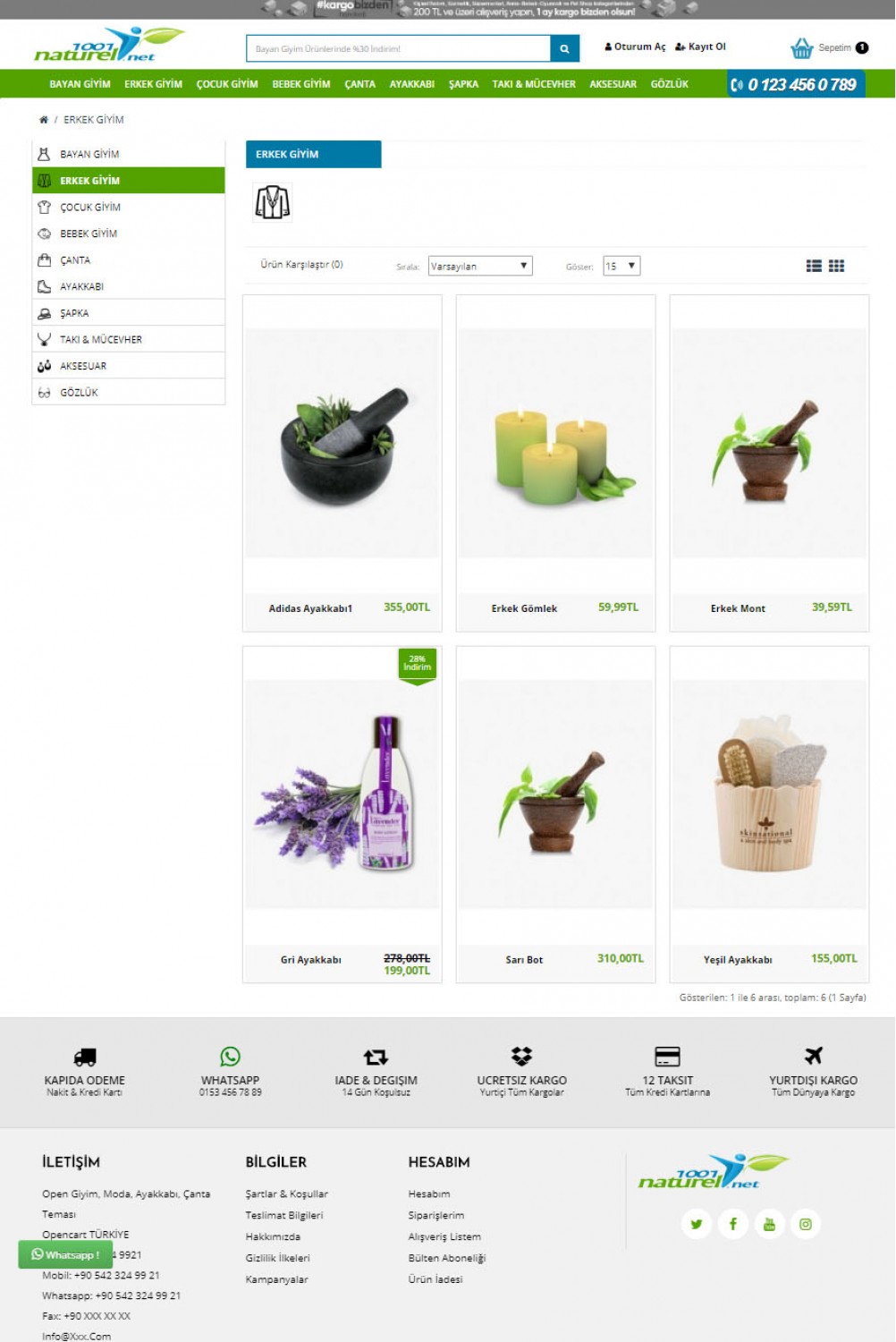Screen dimensions: 896x1342
Task: Open the Instagram social icon in footer
Action: 806,1224
